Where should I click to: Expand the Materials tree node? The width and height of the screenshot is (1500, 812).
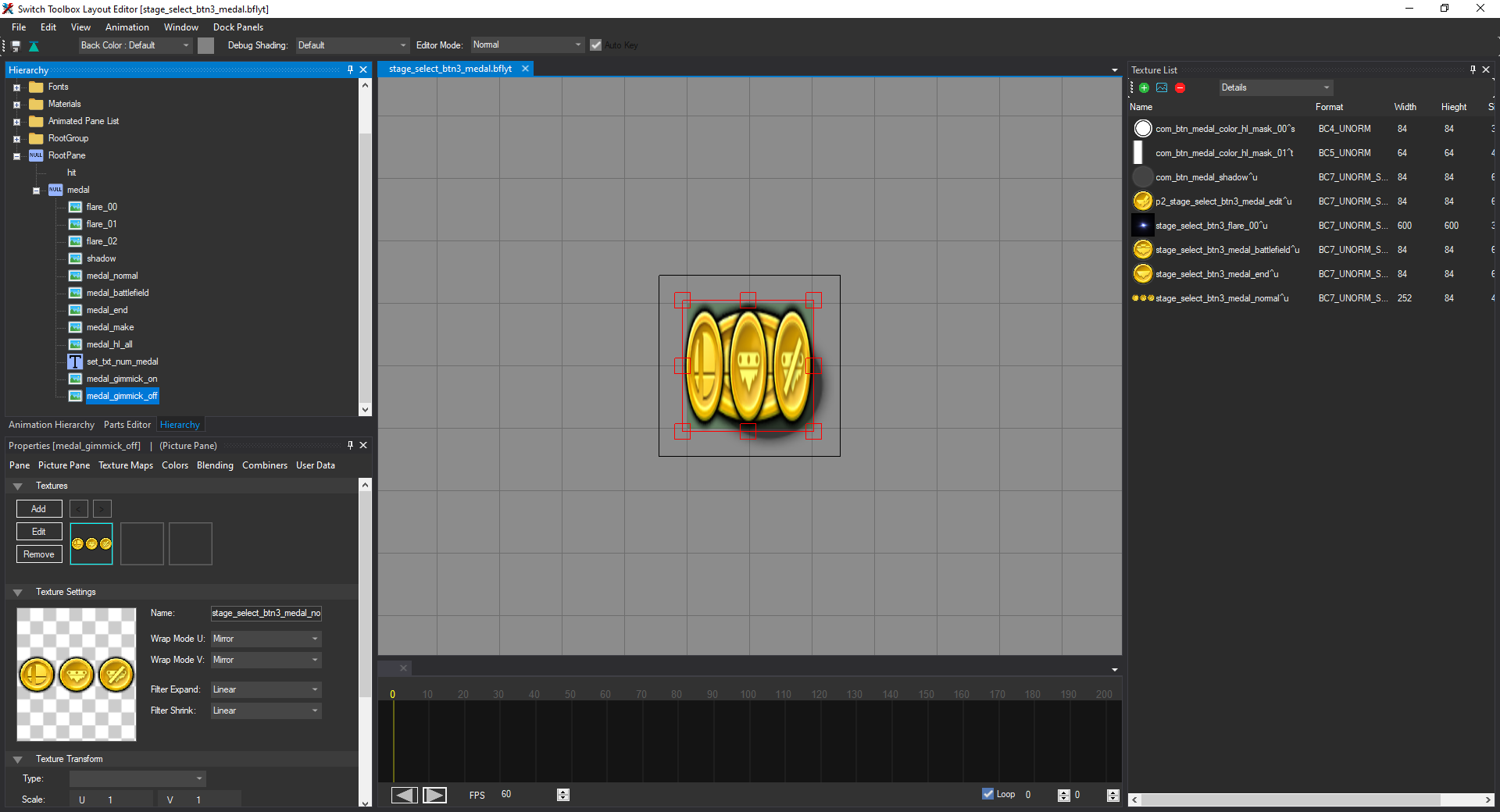pyautogui.click(x=16, y=105)
